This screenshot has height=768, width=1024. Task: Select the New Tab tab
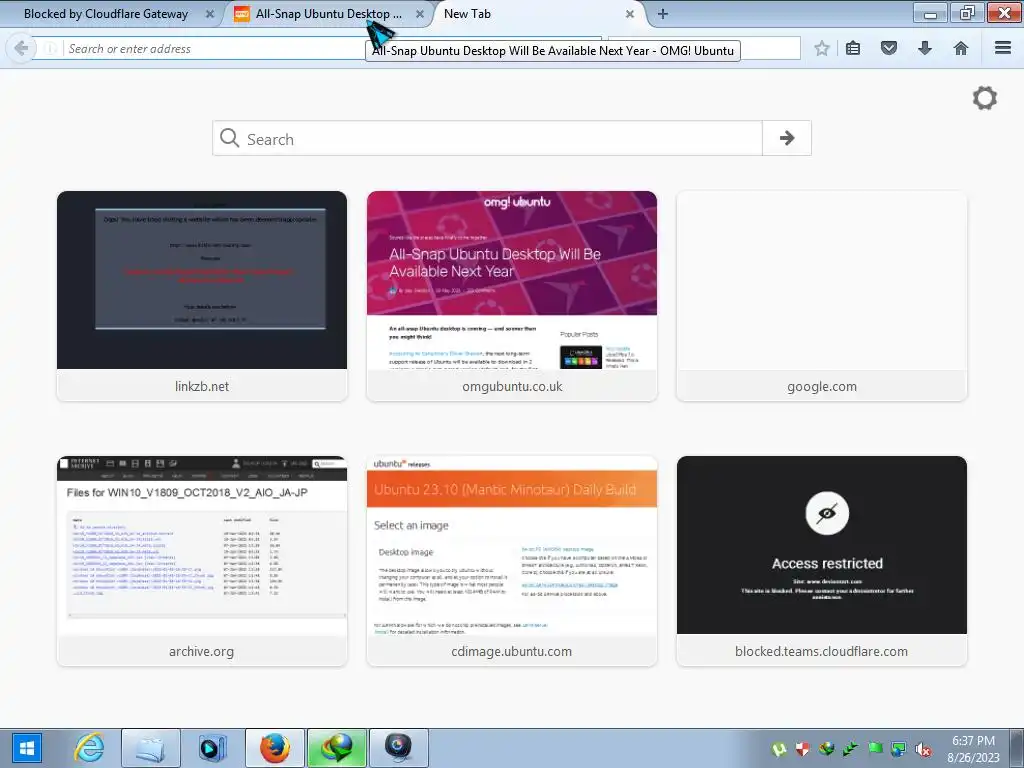[x=536, y=14]
